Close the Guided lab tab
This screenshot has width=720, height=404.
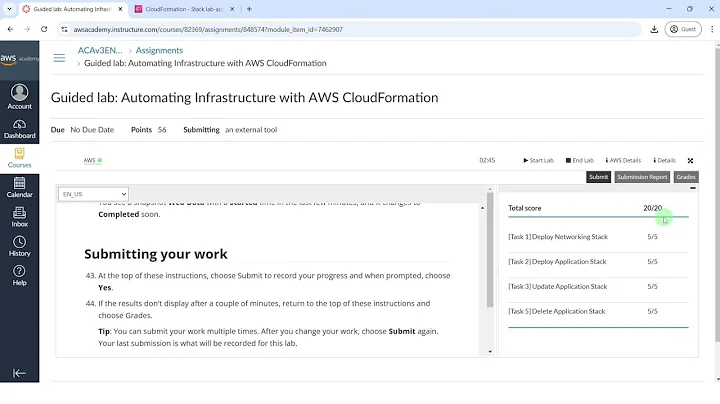(120, 9)
